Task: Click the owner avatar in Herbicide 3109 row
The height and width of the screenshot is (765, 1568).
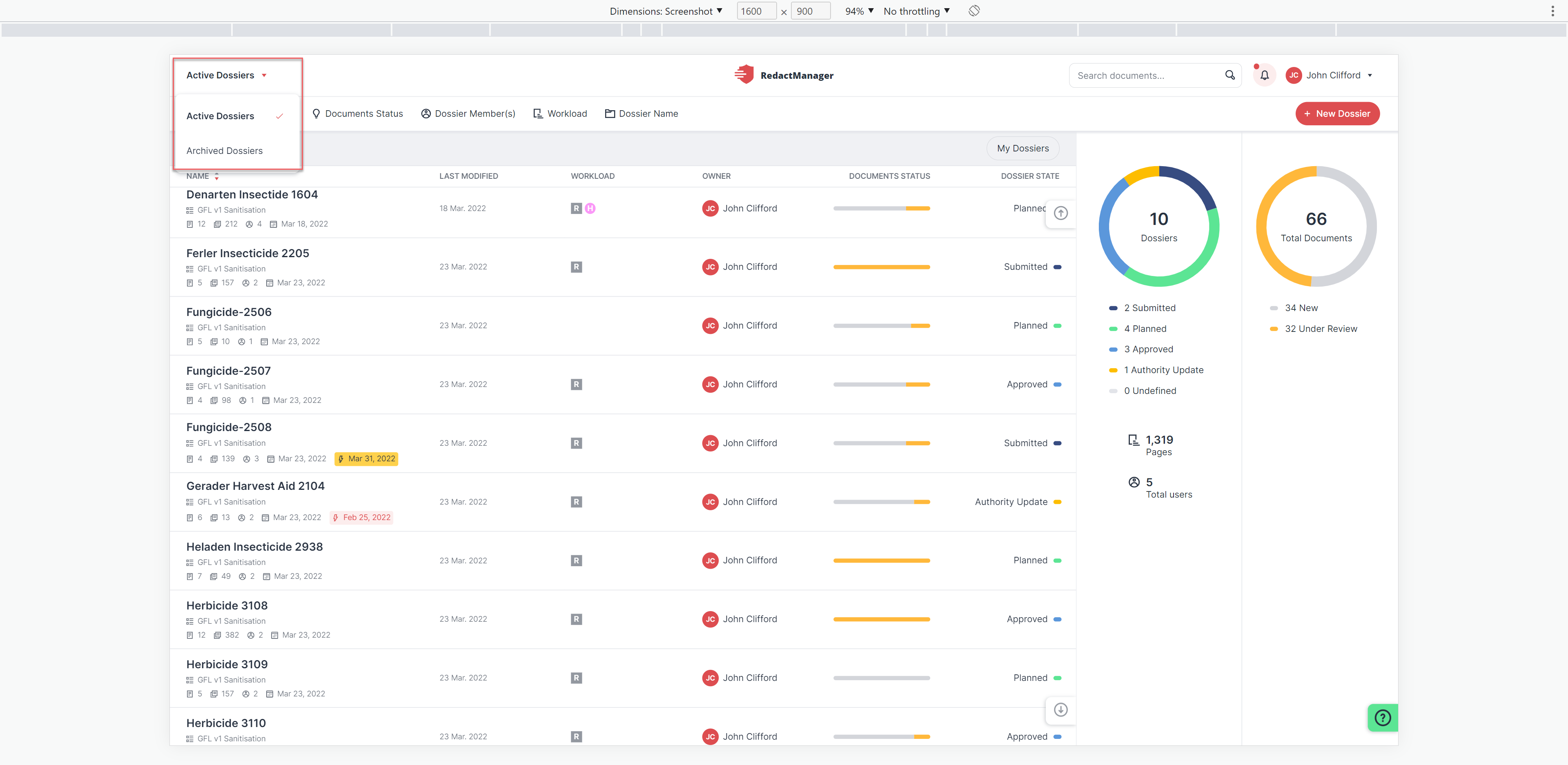Action: click(x=710, y=678)
